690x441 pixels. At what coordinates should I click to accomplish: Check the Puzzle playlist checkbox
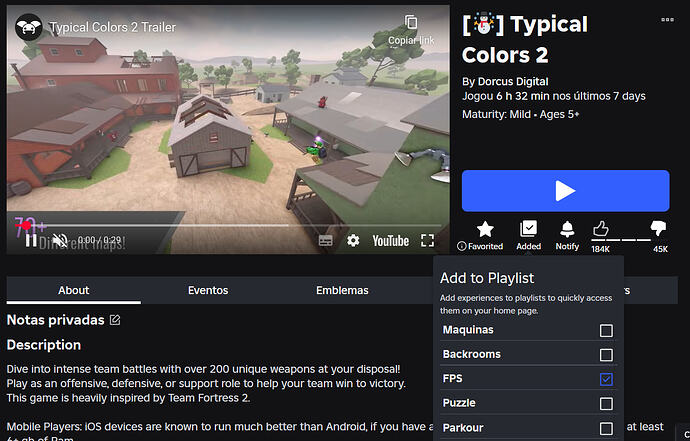tap(606, 404)
